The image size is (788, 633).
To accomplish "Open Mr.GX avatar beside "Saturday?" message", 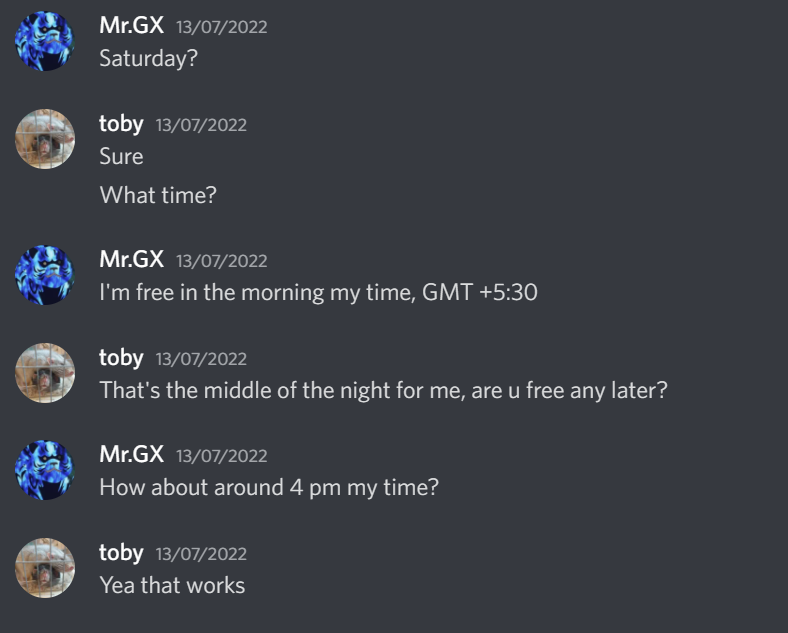I will [45, 41].
